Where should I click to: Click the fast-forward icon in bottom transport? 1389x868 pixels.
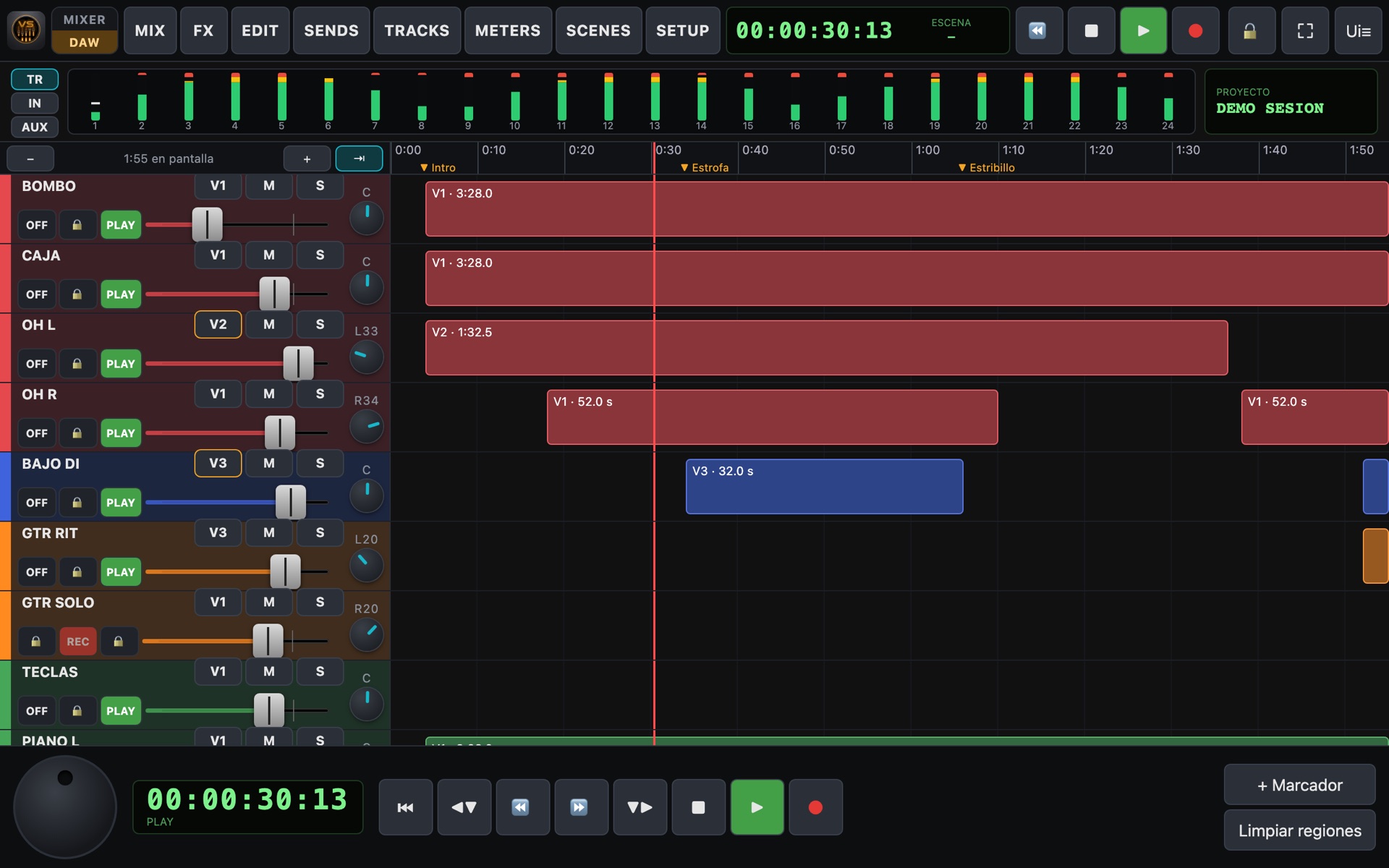pyautogui.click(x=582, y=807)
